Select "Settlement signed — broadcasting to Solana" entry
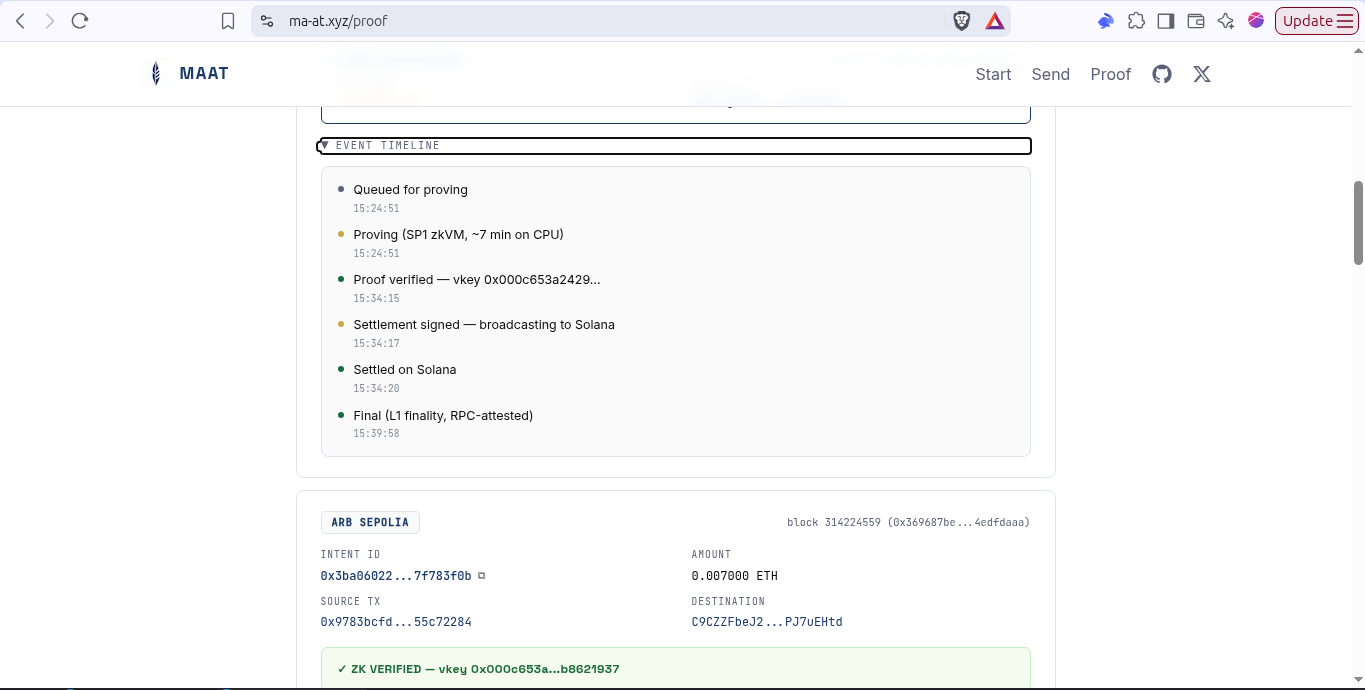This screenshot has width=1365, height=690. [x=484, y=325]
